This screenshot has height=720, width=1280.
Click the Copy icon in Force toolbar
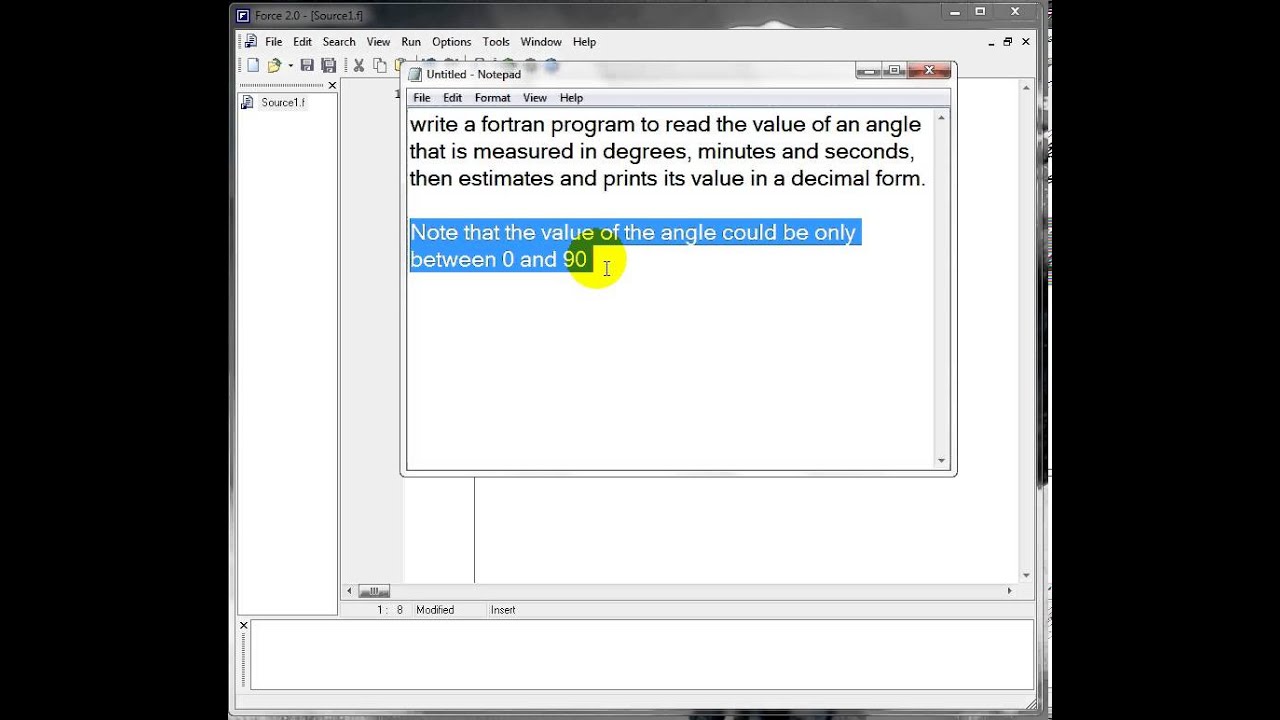pos(380,65)
